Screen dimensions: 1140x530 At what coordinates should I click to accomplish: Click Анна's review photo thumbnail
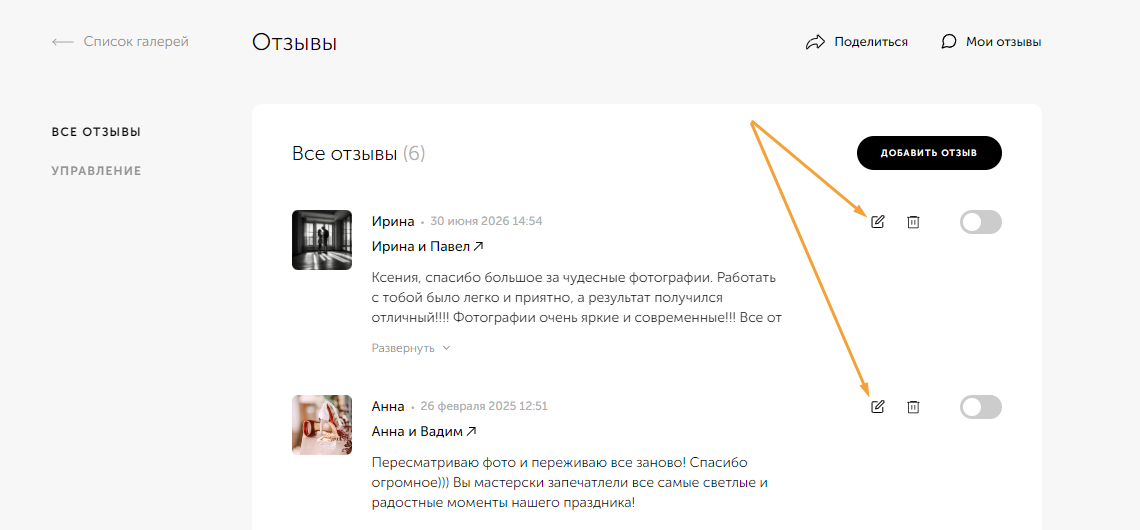click(321, 425)
